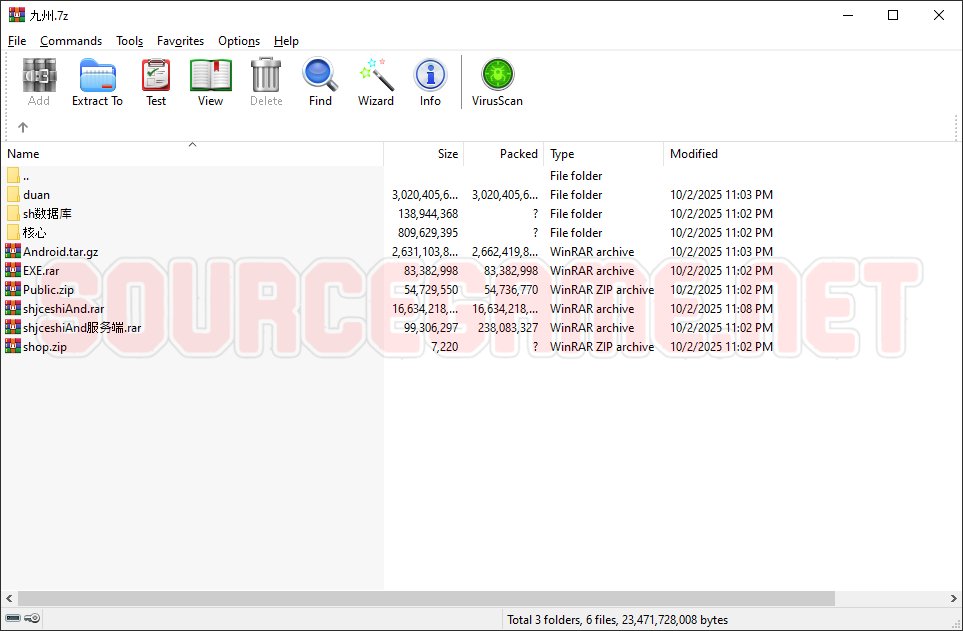Screen dimensions: 963x631
Task: Launch the Find tool
Action: [320, 82]
